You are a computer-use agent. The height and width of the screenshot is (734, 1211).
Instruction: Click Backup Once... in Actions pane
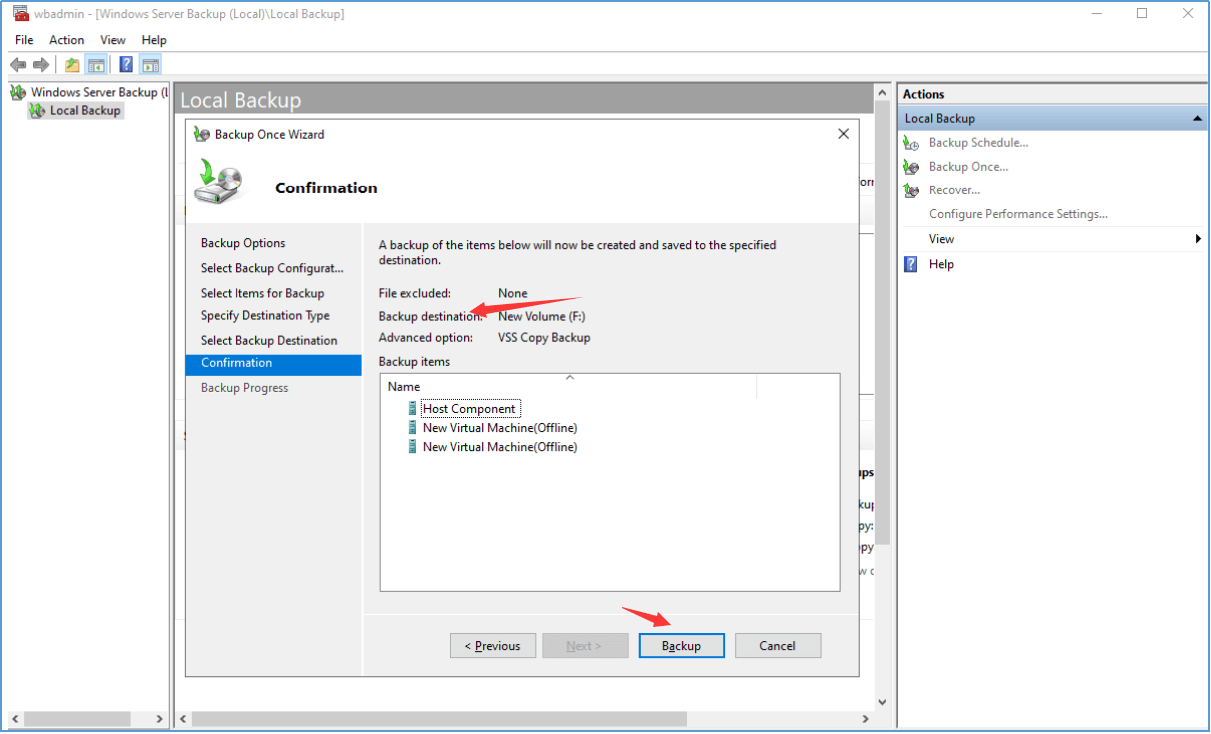(x=968, y=167)
